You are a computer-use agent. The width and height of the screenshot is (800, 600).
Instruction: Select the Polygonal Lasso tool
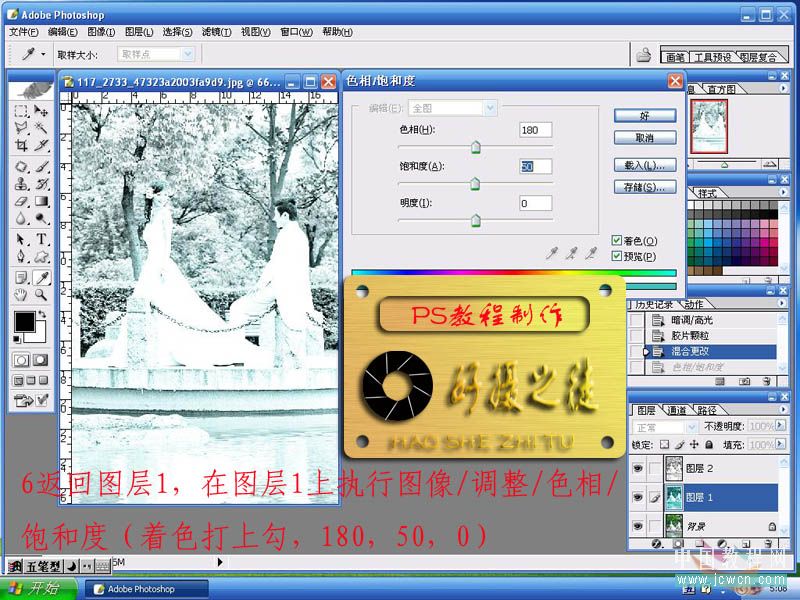click(x=21, y=128)
